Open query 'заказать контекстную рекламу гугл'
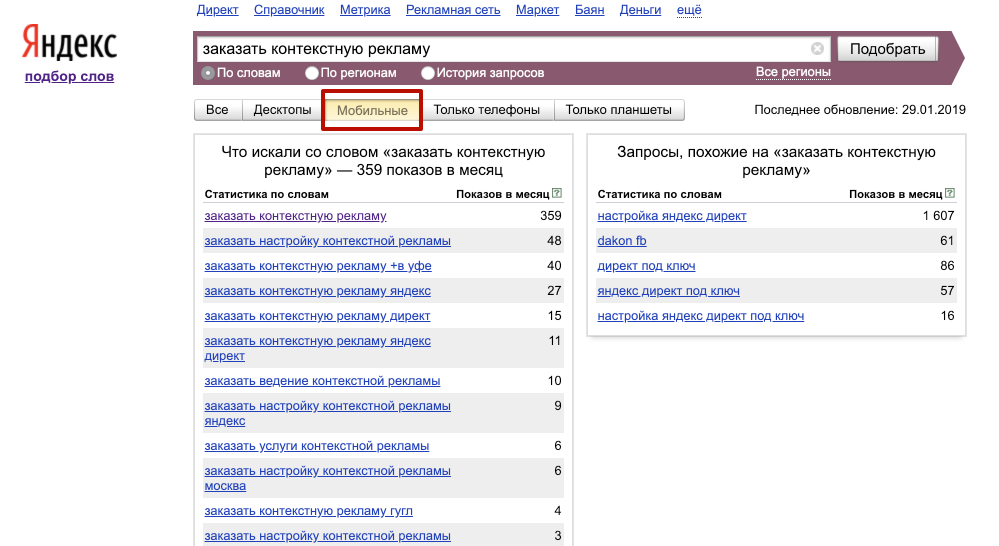Image resolution: width=999 pixels, height=546 pixels. click(308, 511)
